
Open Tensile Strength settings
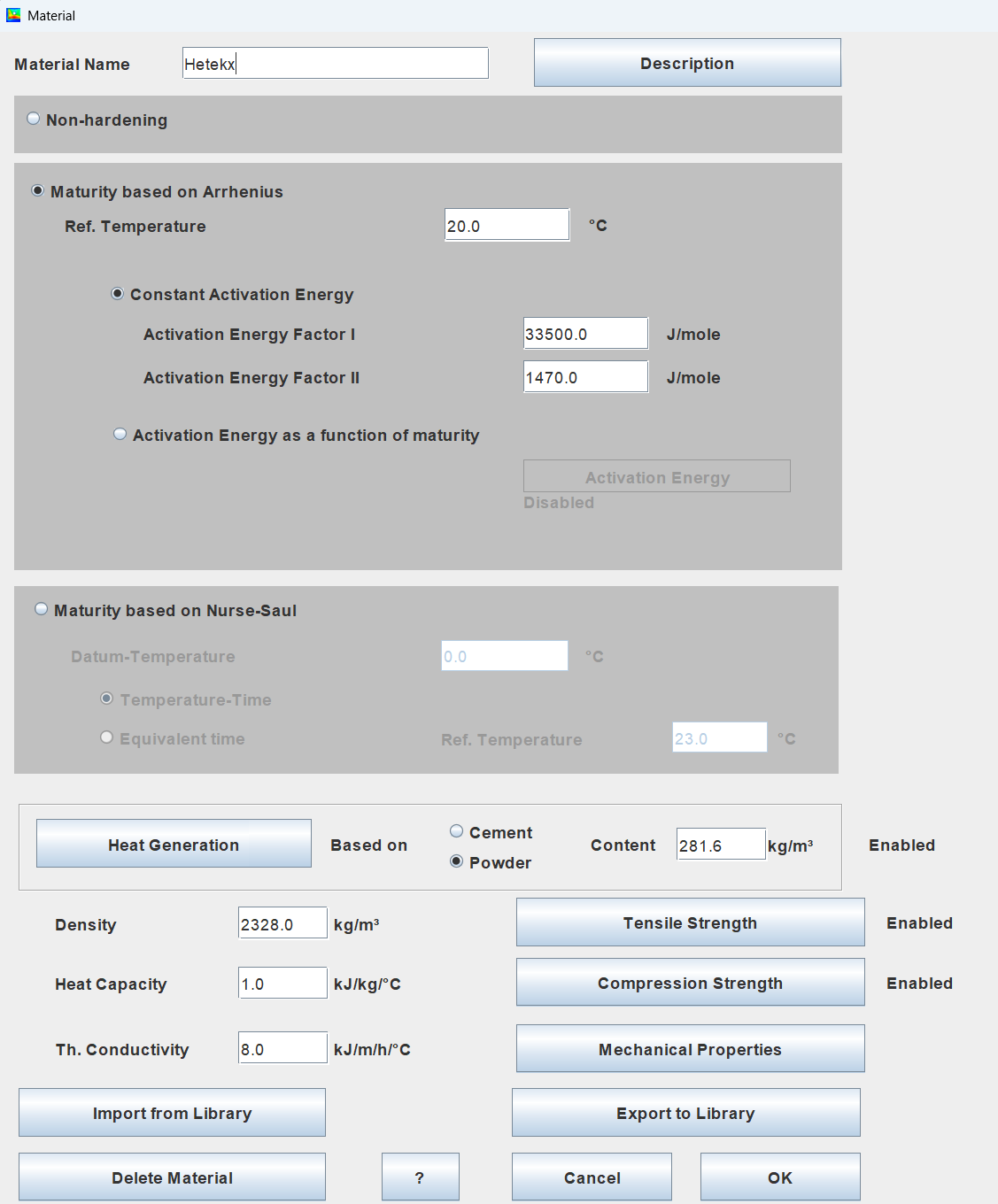pyautogui.click(x=690, y=922)
